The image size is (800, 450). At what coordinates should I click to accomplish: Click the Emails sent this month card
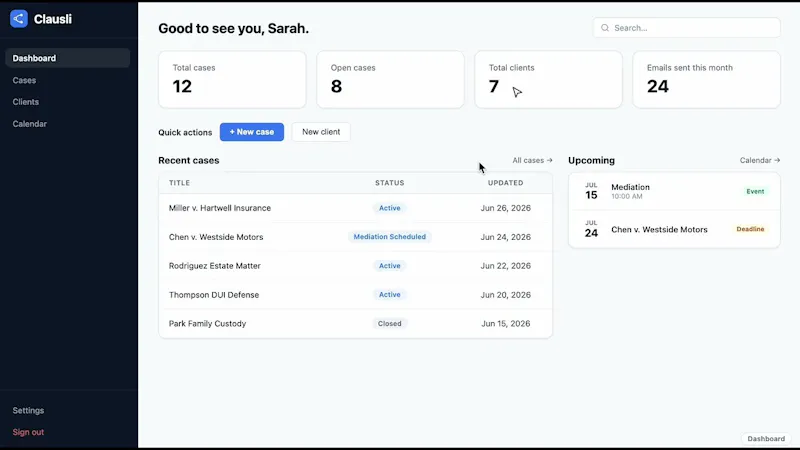click(x=707, y=80)
